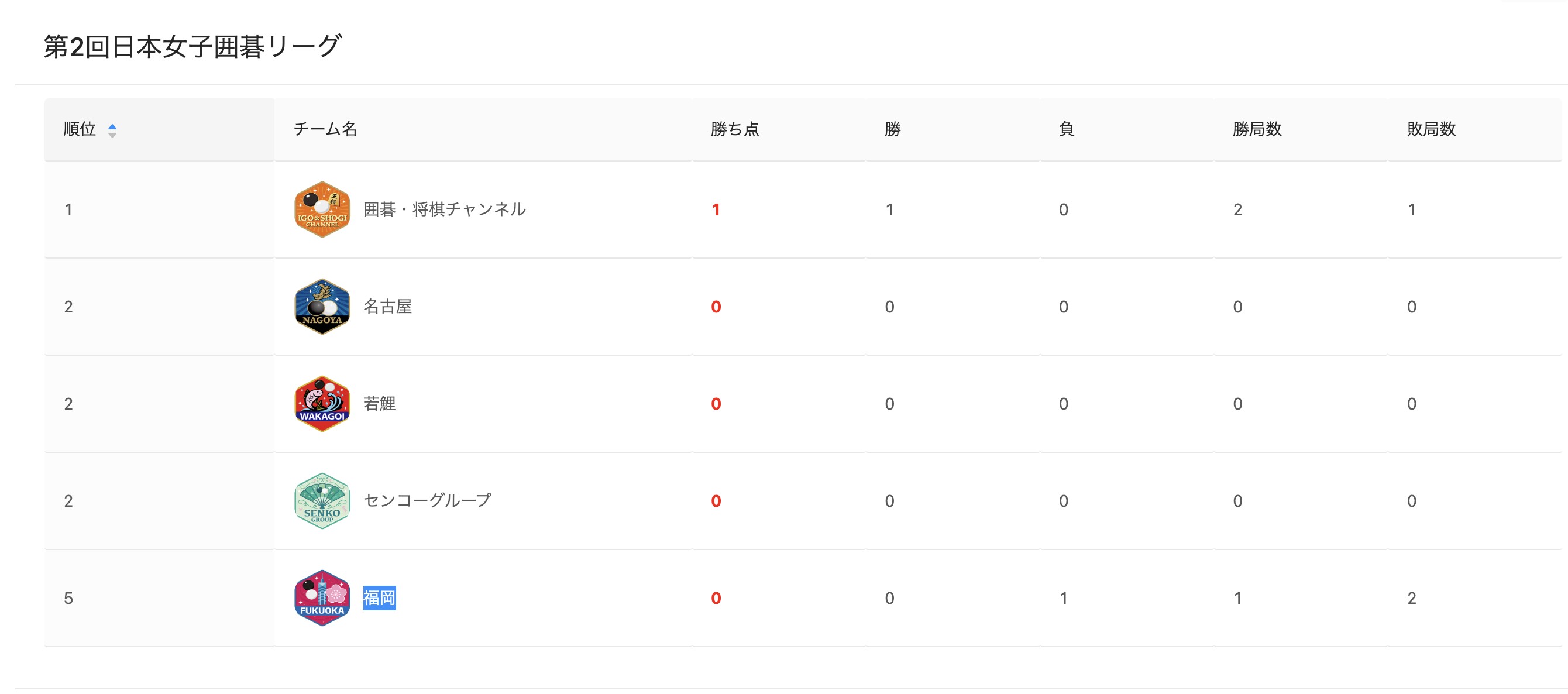The height and width of the screenshot is (694, 1568).
Task: Sort by the 順位 sort arrows
Action: coord(112,130)
